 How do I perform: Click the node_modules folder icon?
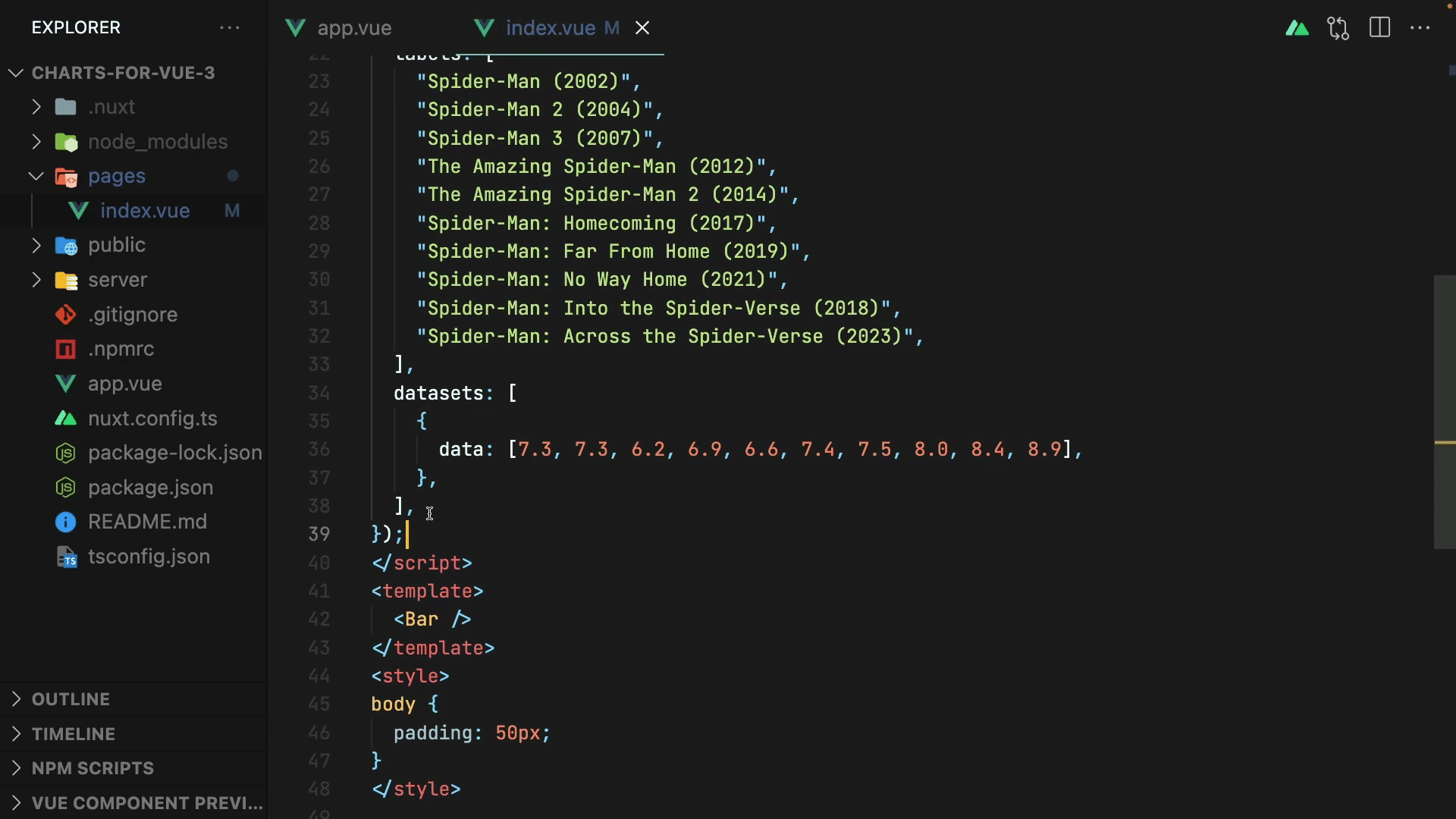click(66, 142)
